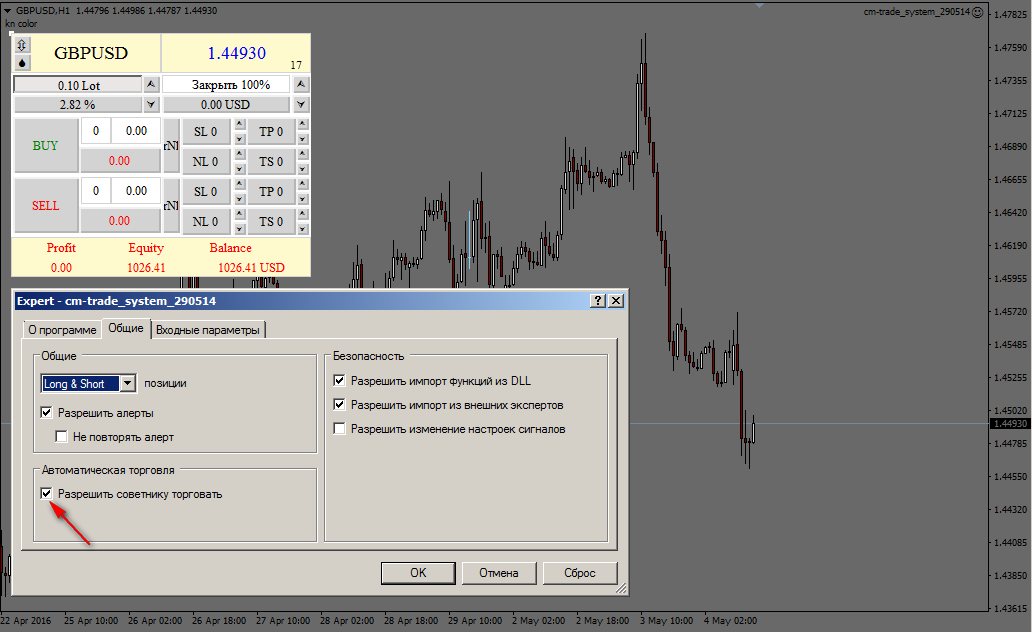Open the О программе tab
The image size is (1032, 632).
[x=61, y=330]
